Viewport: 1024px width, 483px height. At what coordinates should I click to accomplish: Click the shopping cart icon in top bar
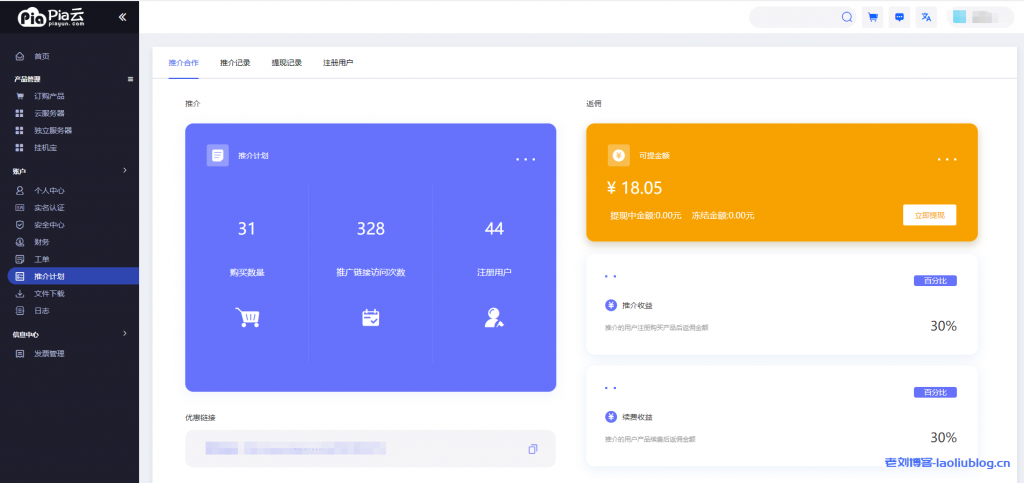(873, 17)
